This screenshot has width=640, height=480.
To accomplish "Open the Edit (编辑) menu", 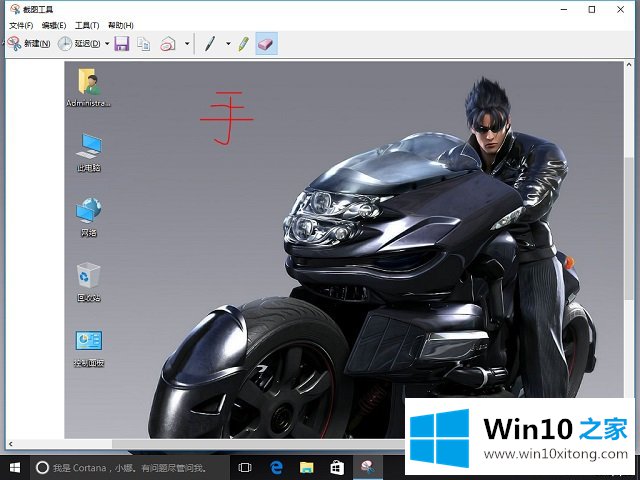I will tap(54, 25).
